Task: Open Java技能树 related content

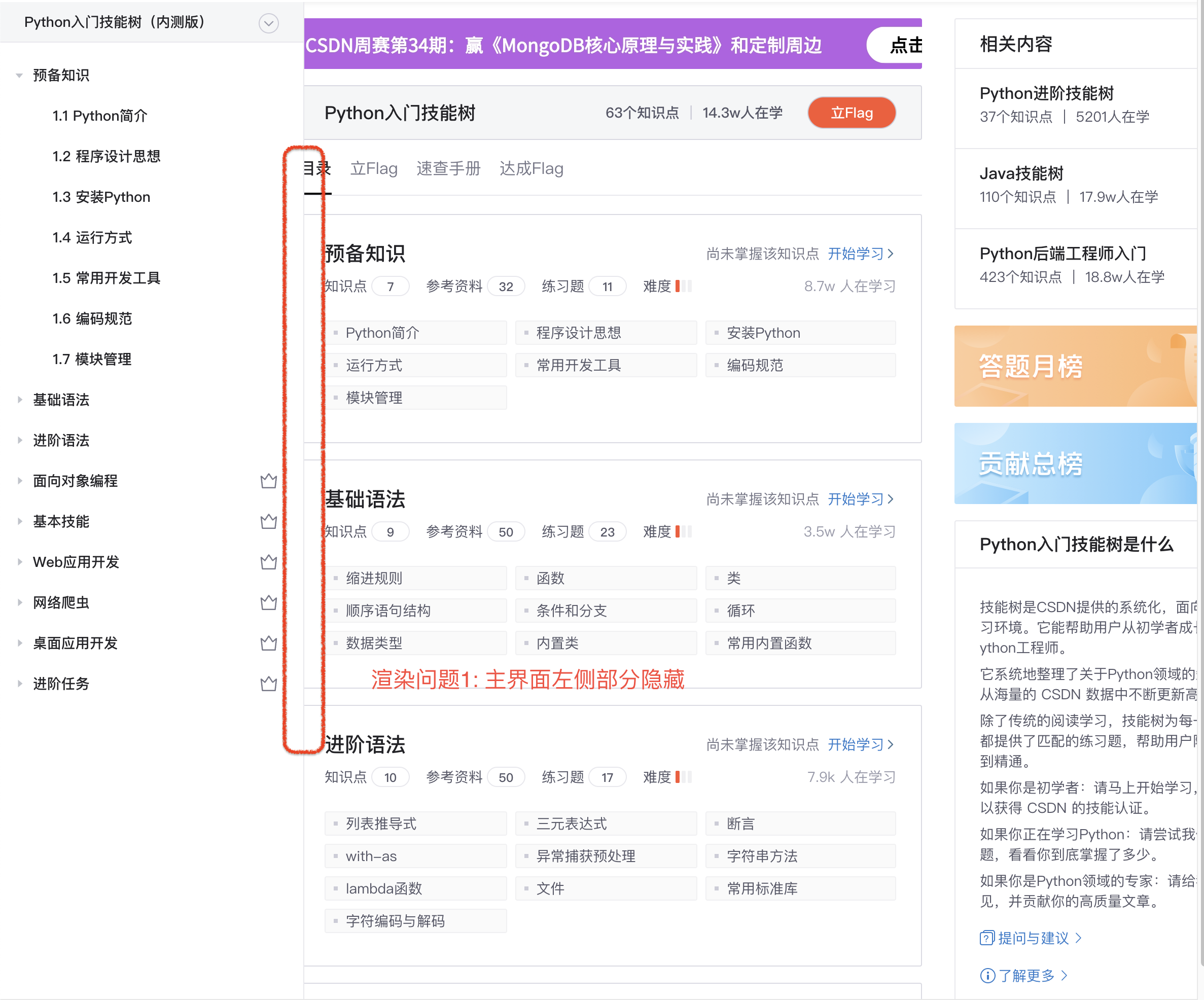Action: coord(1021,173)
